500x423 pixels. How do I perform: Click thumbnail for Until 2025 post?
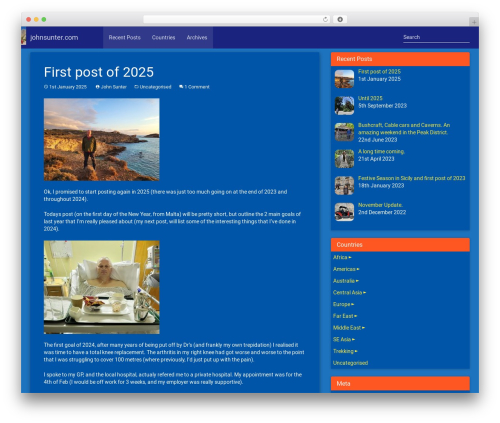click(x=344, y=106)
